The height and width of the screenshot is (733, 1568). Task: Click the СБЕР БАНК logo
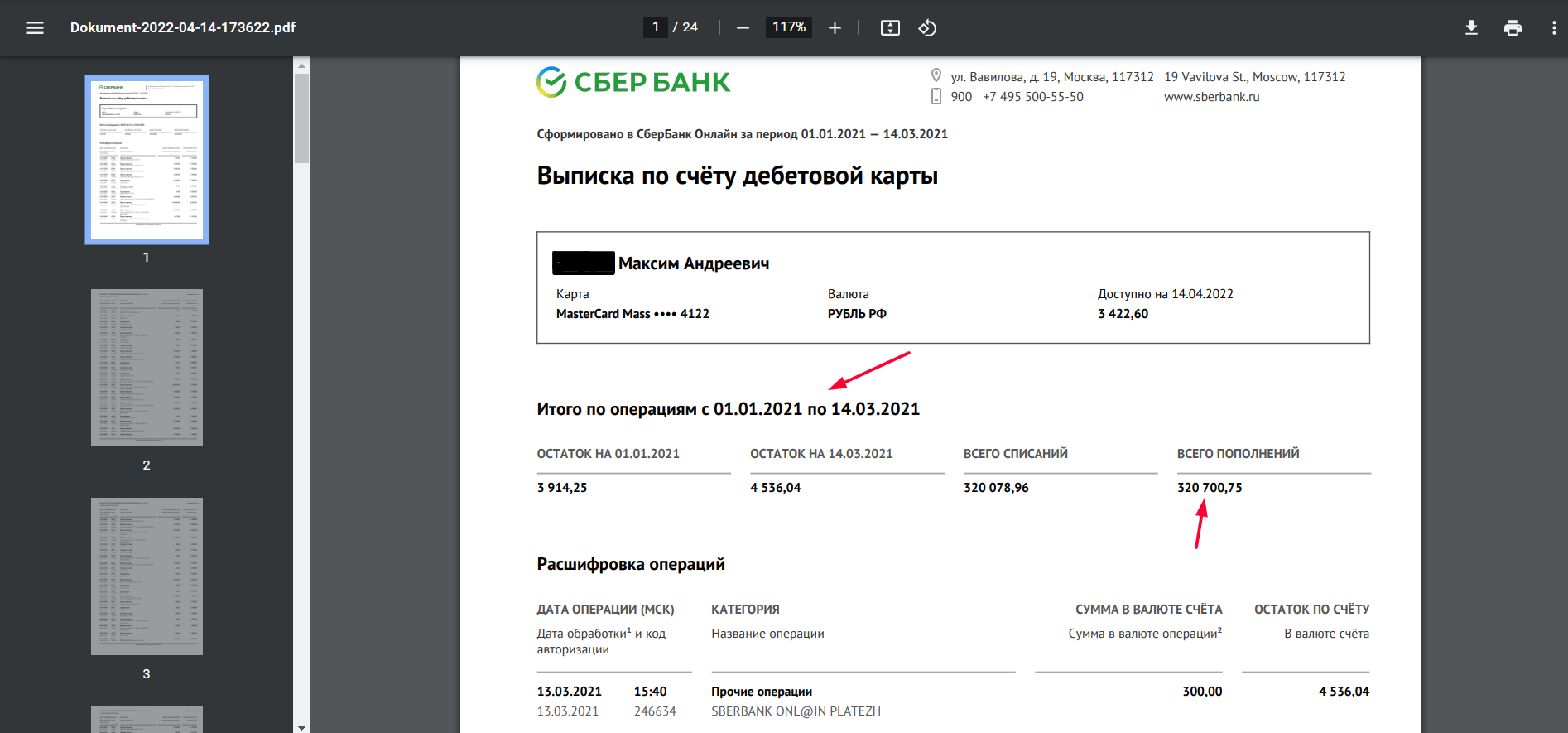(633, 82)
